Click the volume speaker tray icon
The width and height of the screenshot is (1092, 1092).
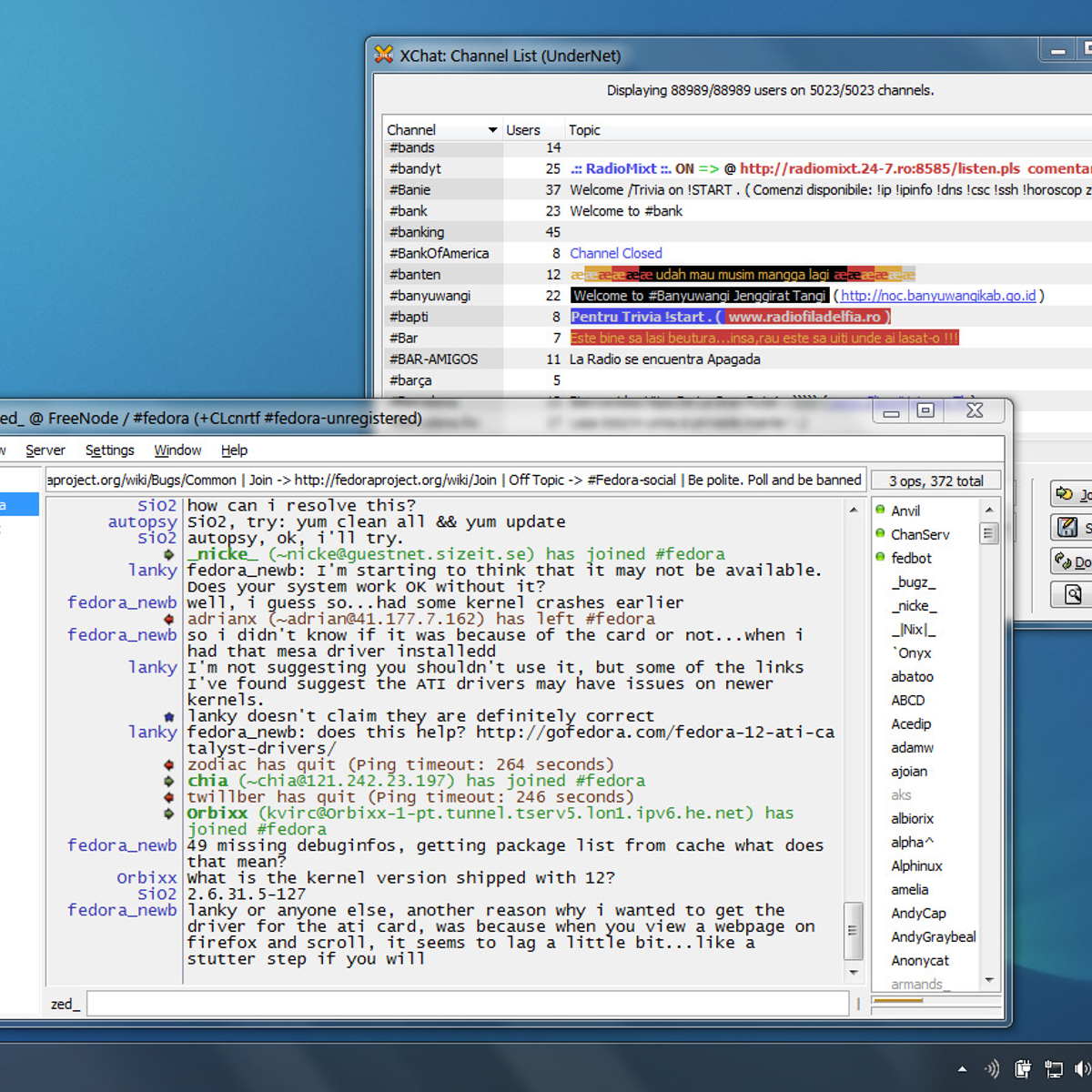[1083, 1068]
